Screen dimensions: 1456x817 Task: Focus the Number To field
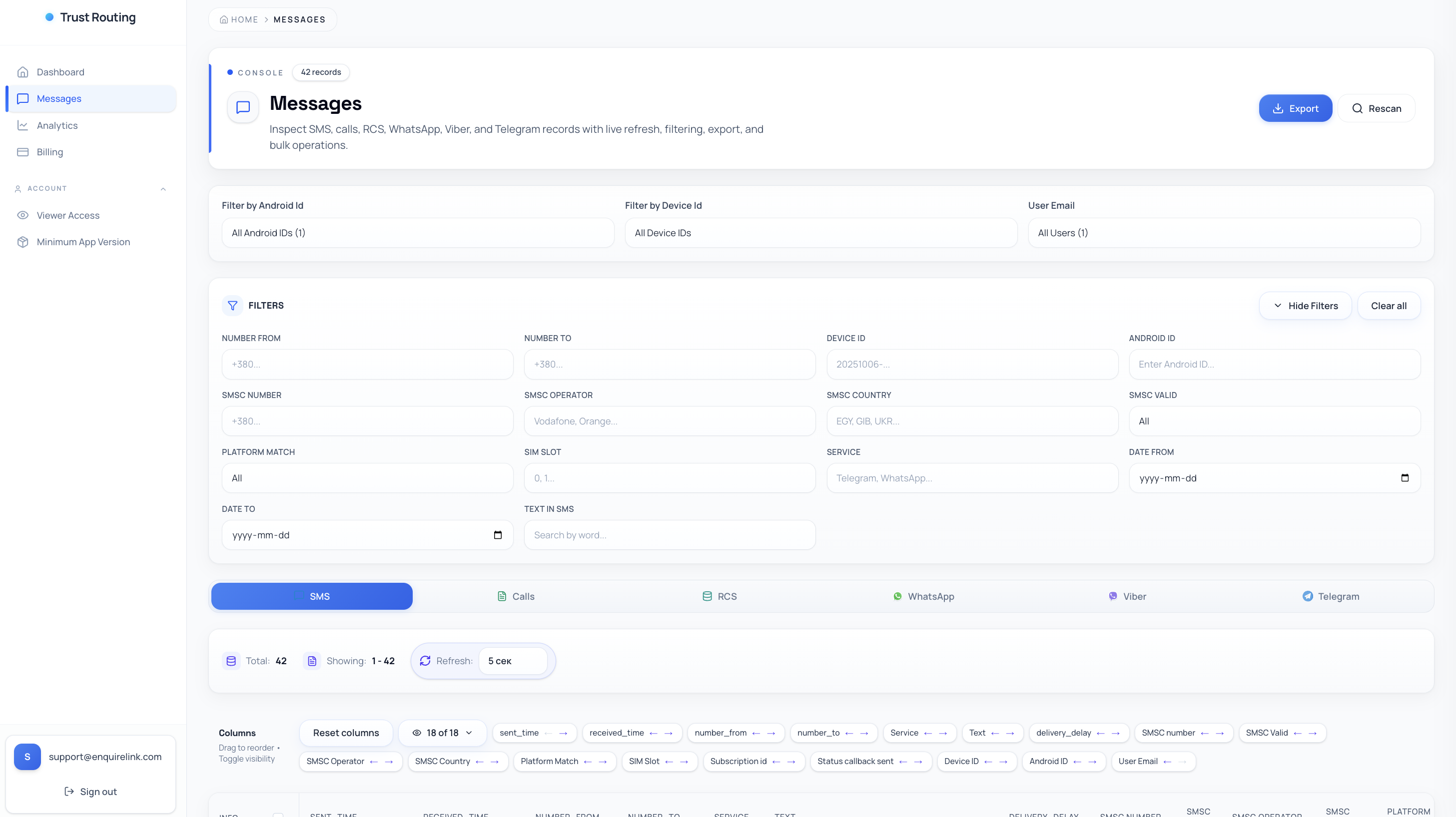(x=670, y=365)
